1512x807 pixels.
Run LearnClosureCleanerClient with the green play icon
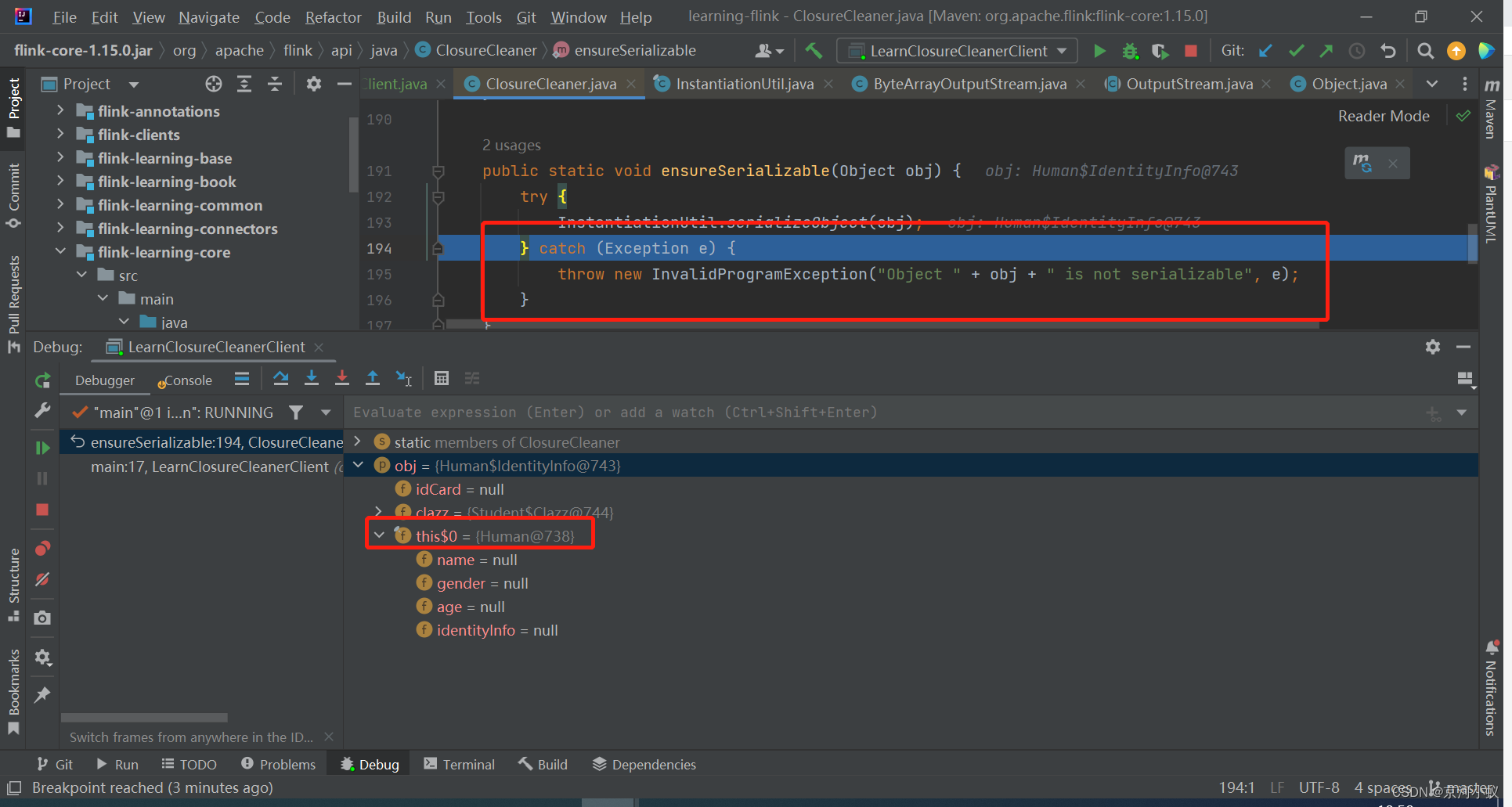click(1099, 51)
